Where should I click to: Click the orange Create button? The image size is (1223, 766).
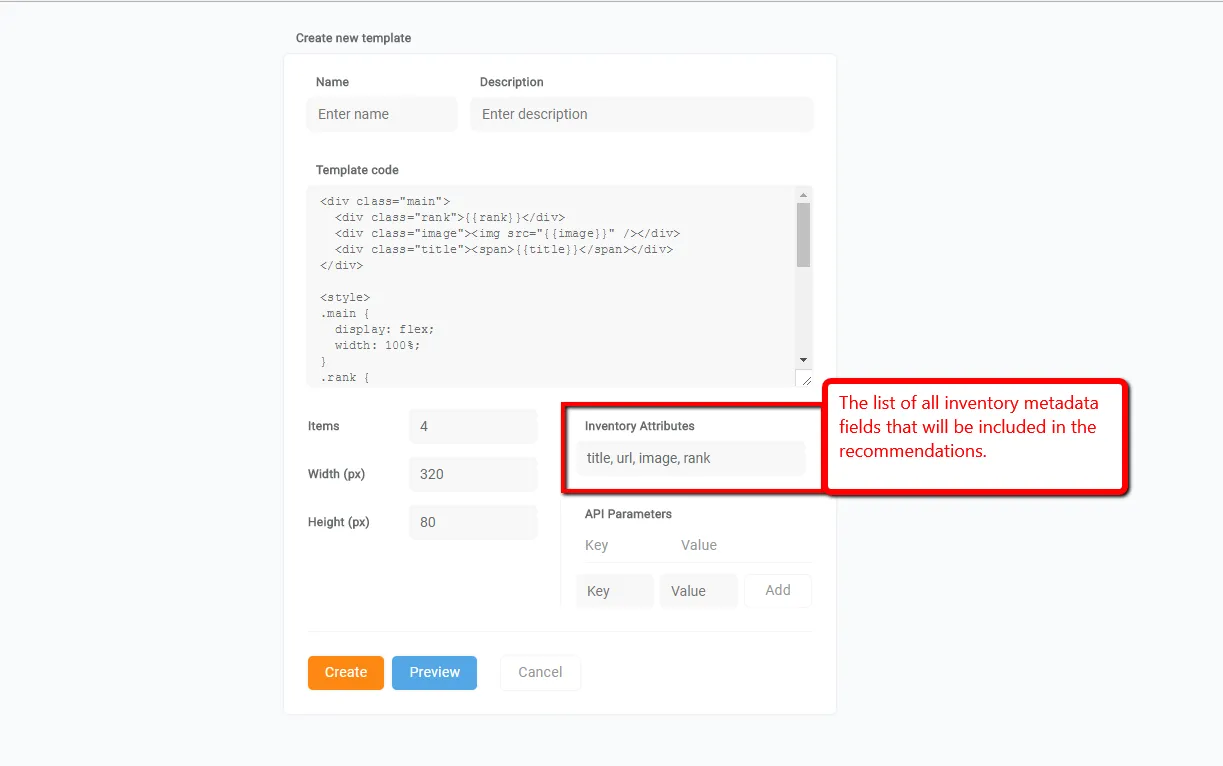click(346, 672)
